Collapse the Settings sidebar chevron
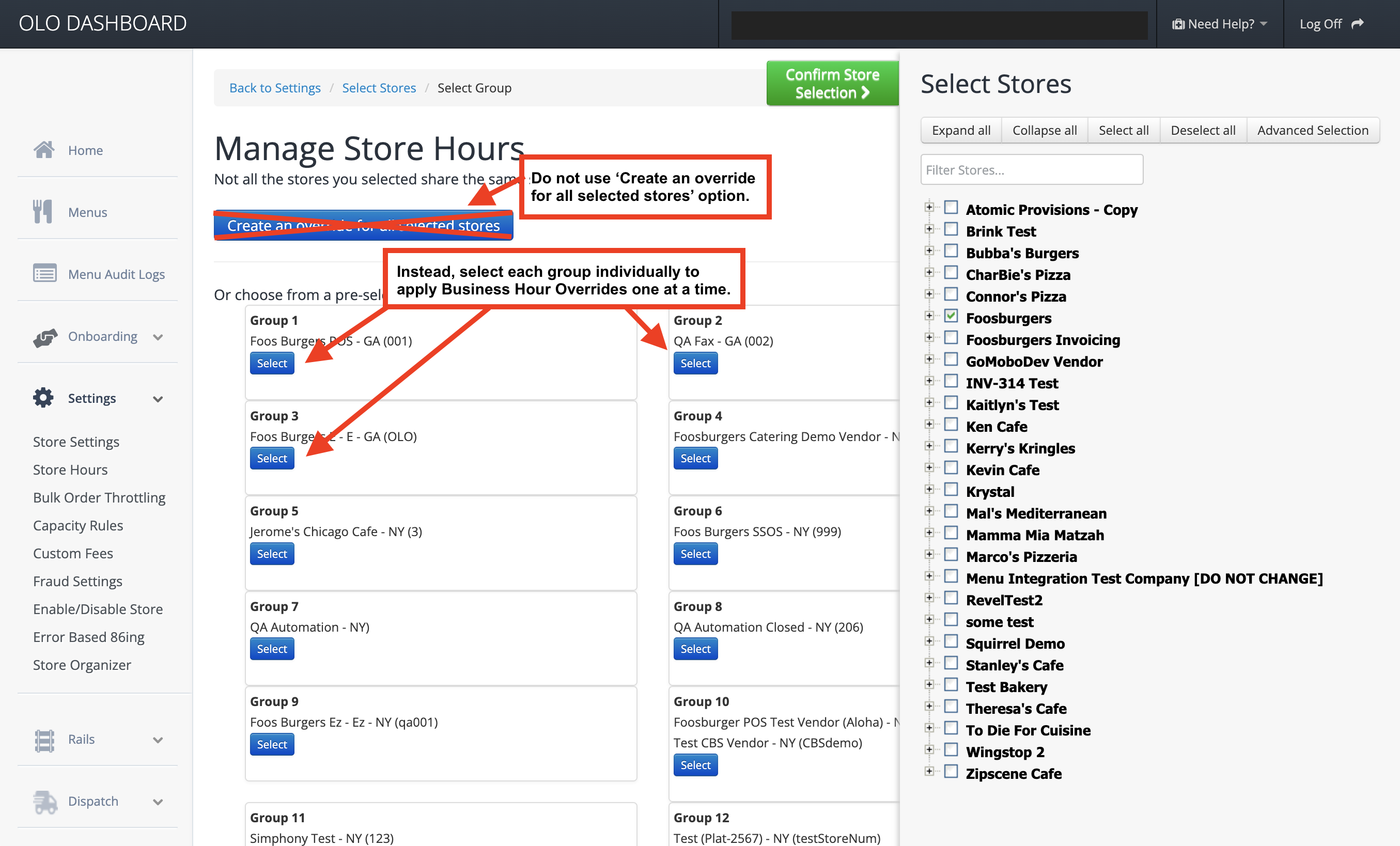Screen dimensions: 1400x846 point(158,399)
